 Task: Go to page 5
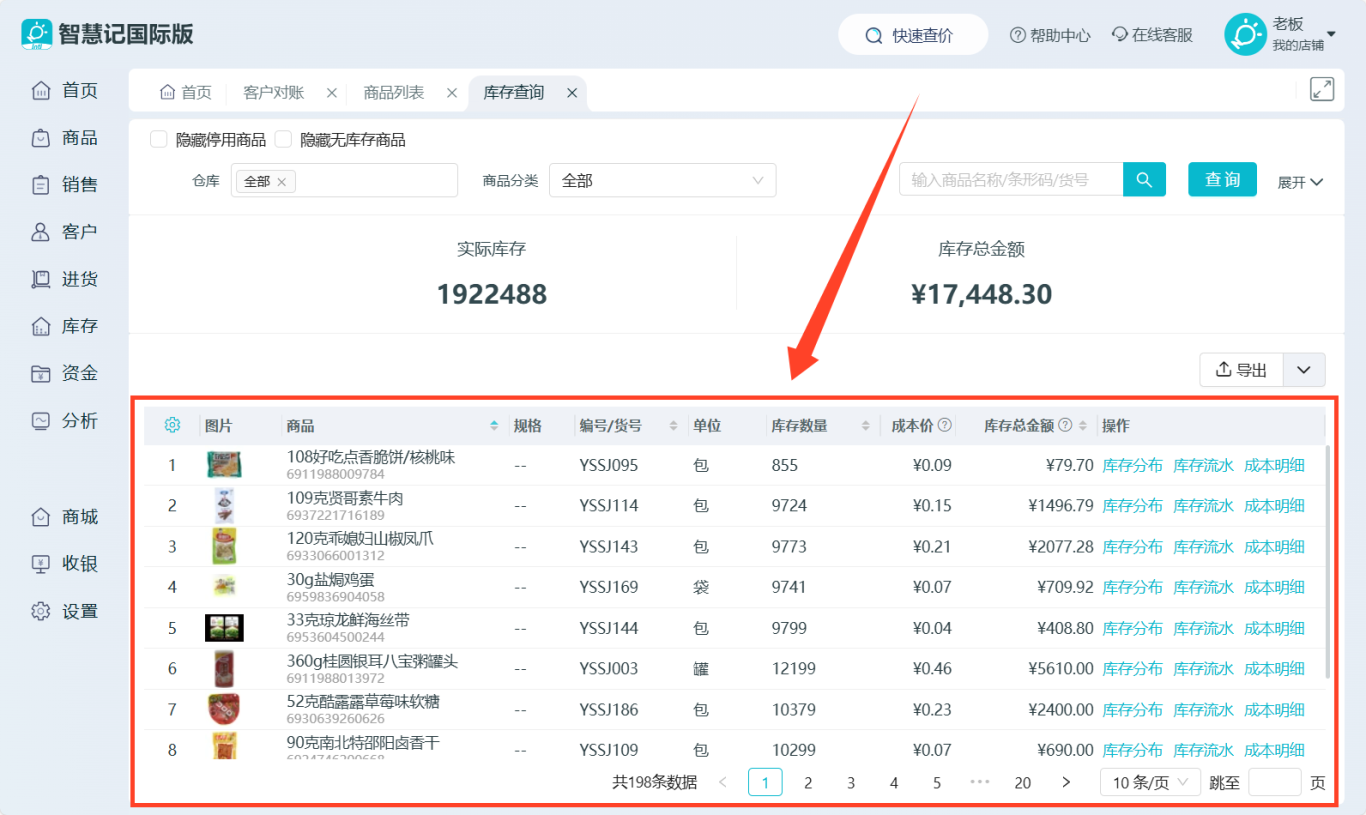click(937, 783)
